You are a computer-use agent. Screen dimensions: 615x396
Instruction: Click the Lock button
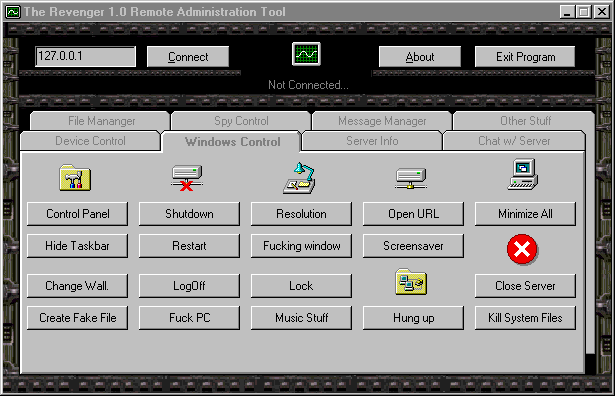click(301, 286)
